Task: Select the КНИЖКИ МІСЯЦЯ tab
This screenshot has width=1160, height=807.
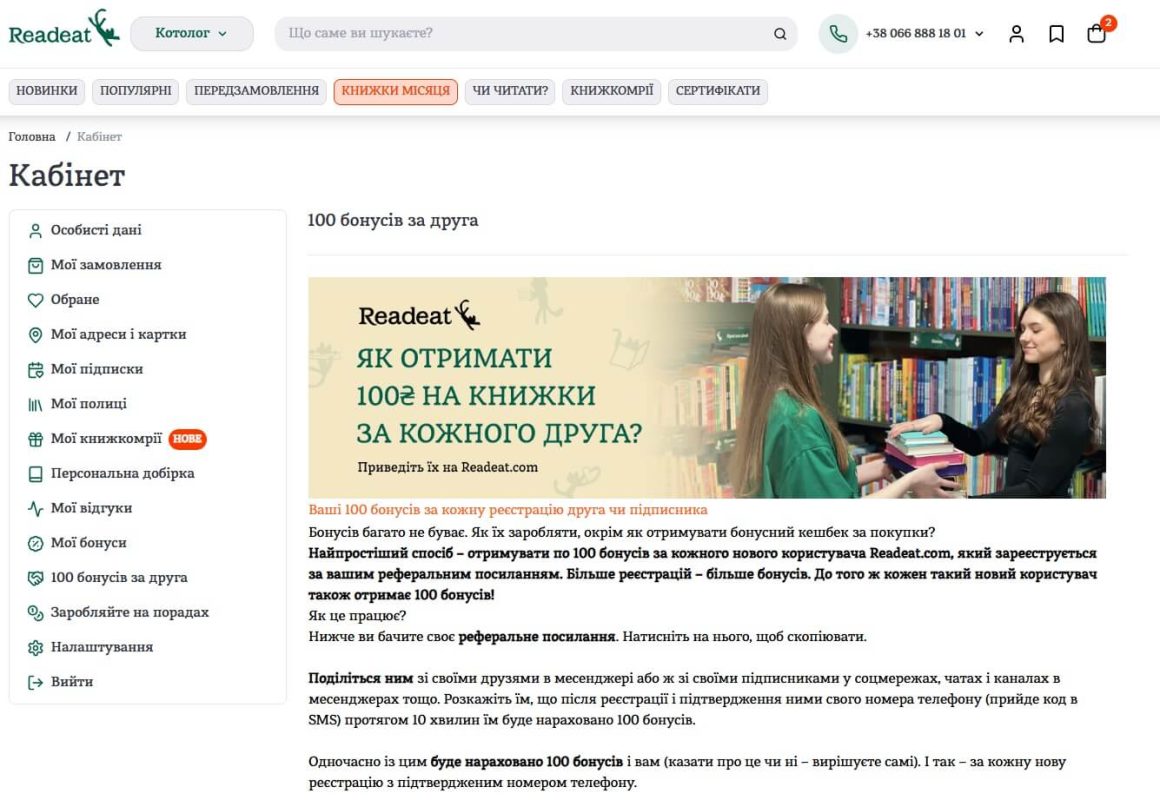Action: click(396, 91)
